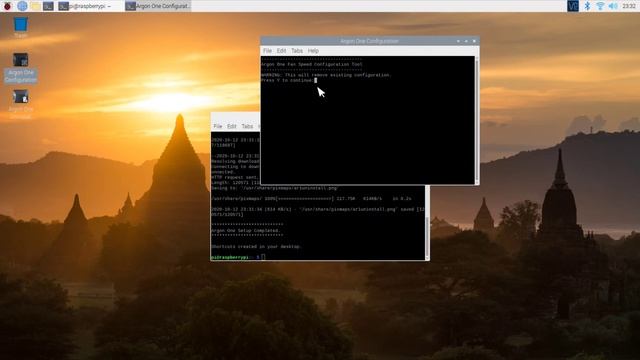Select the Argon One Configuration desktop shortcut
This screenshot has height=360, width=640.
click(20, 68)
